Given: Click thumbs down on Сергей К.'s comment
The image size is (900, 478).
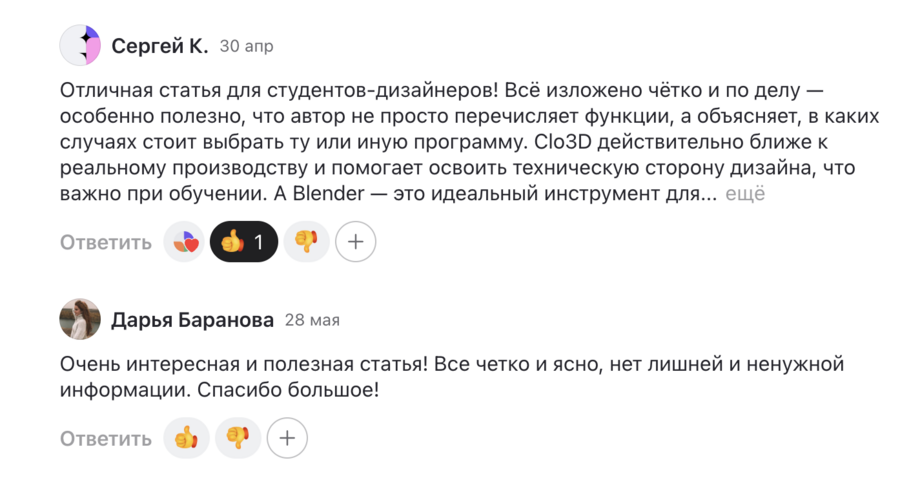Looking at the screenshot, I should tap(306, 242).
